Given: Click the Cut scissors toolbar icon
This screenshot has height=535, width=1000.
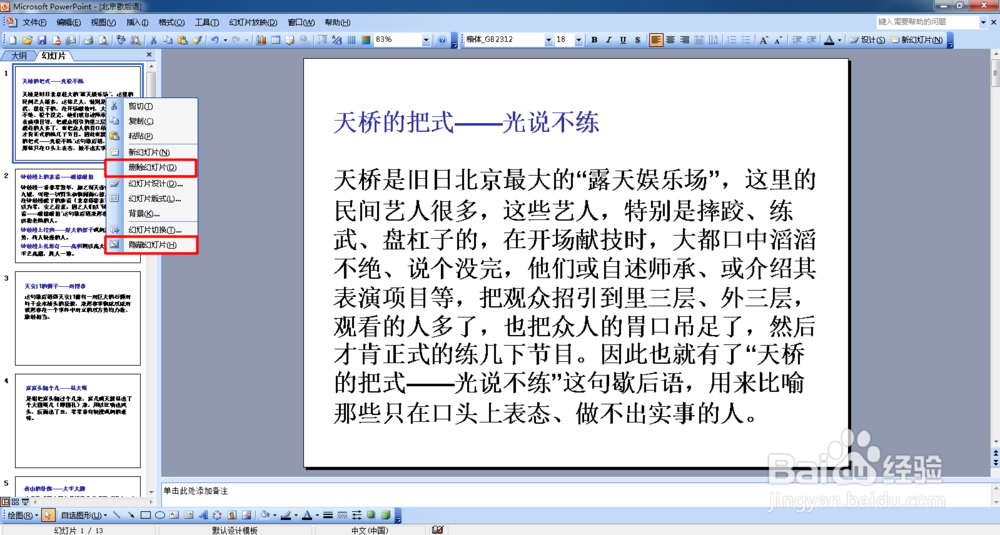Looking at the screenshot, I should (153, 40).
